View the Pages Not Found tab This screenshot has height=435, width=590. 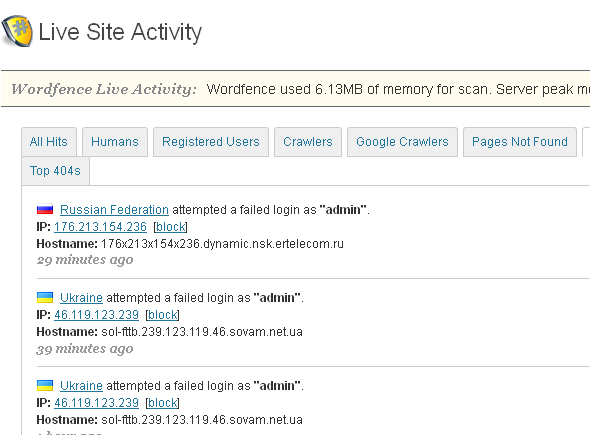pyautogui.click(x=520, y=142)
